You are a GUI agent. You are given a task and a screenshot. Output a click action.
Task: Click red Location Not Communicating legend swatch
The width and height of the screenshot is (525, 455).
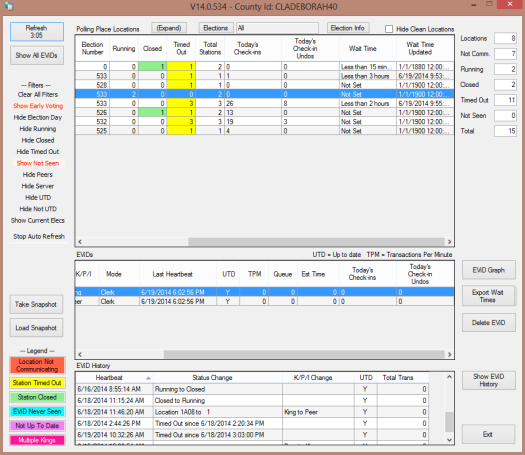click(37, 365)
